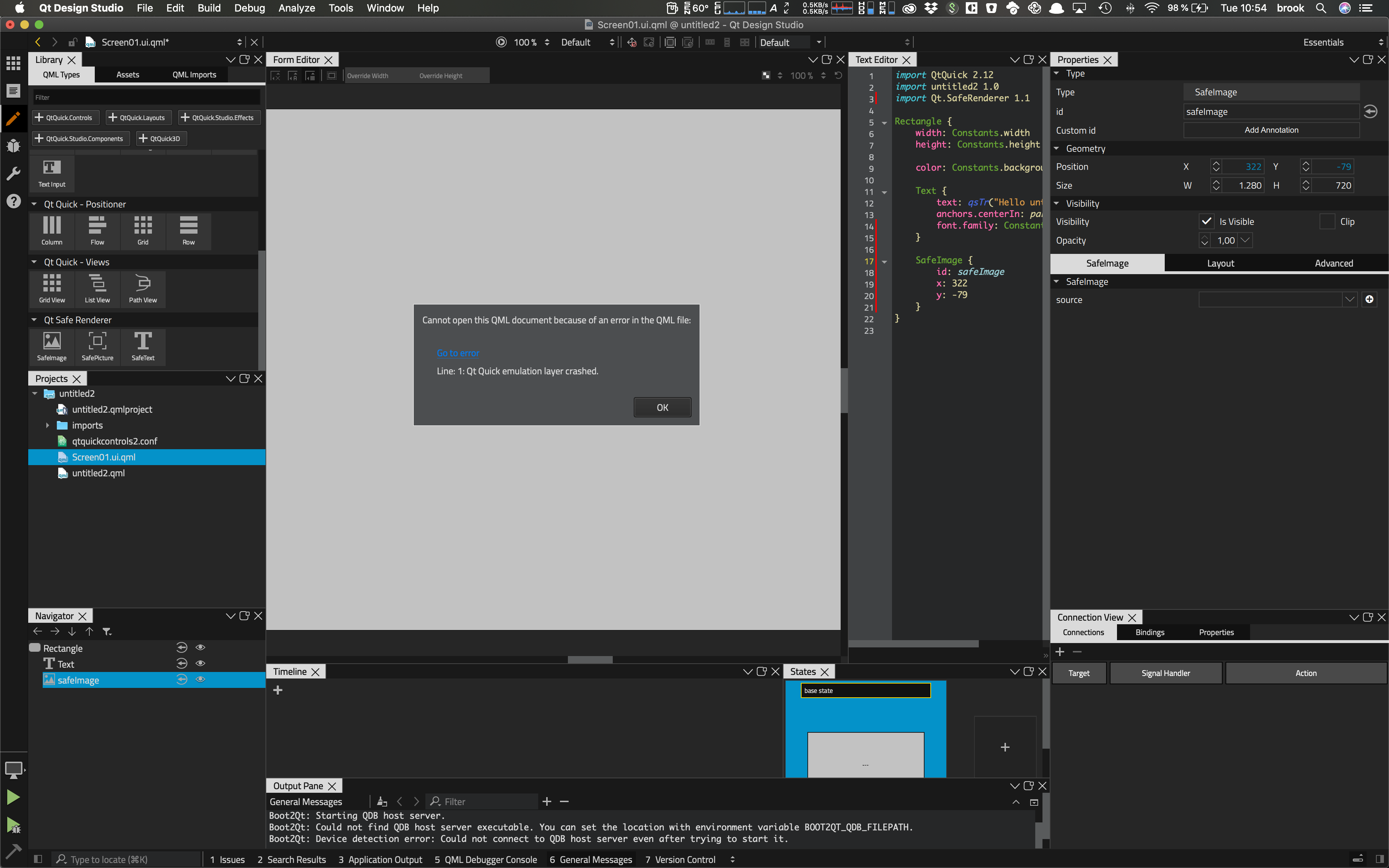Toggle the Is Visible checkbox
Screen dimensions: 1389x868
point(1206,222)
